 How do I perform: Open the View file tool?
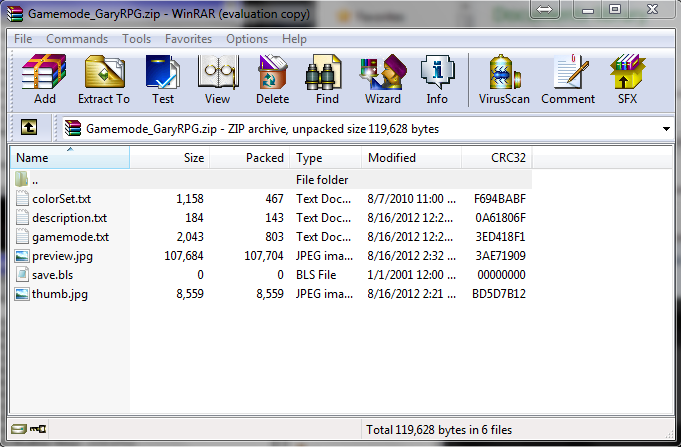click(217, 80)
